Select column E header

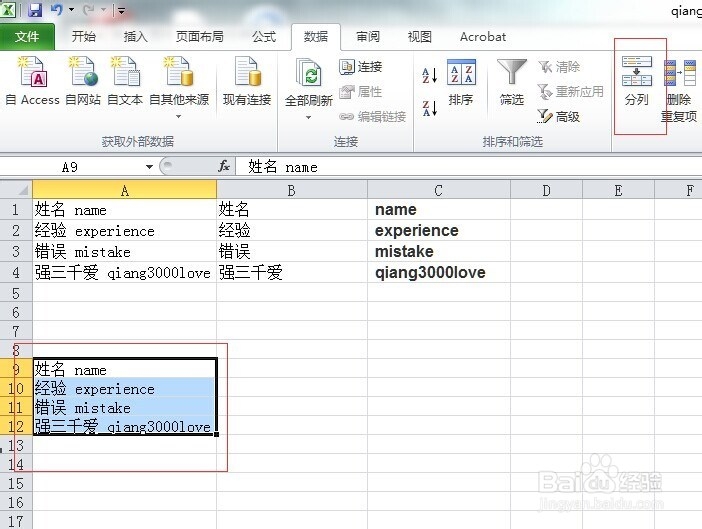(618, 191)
